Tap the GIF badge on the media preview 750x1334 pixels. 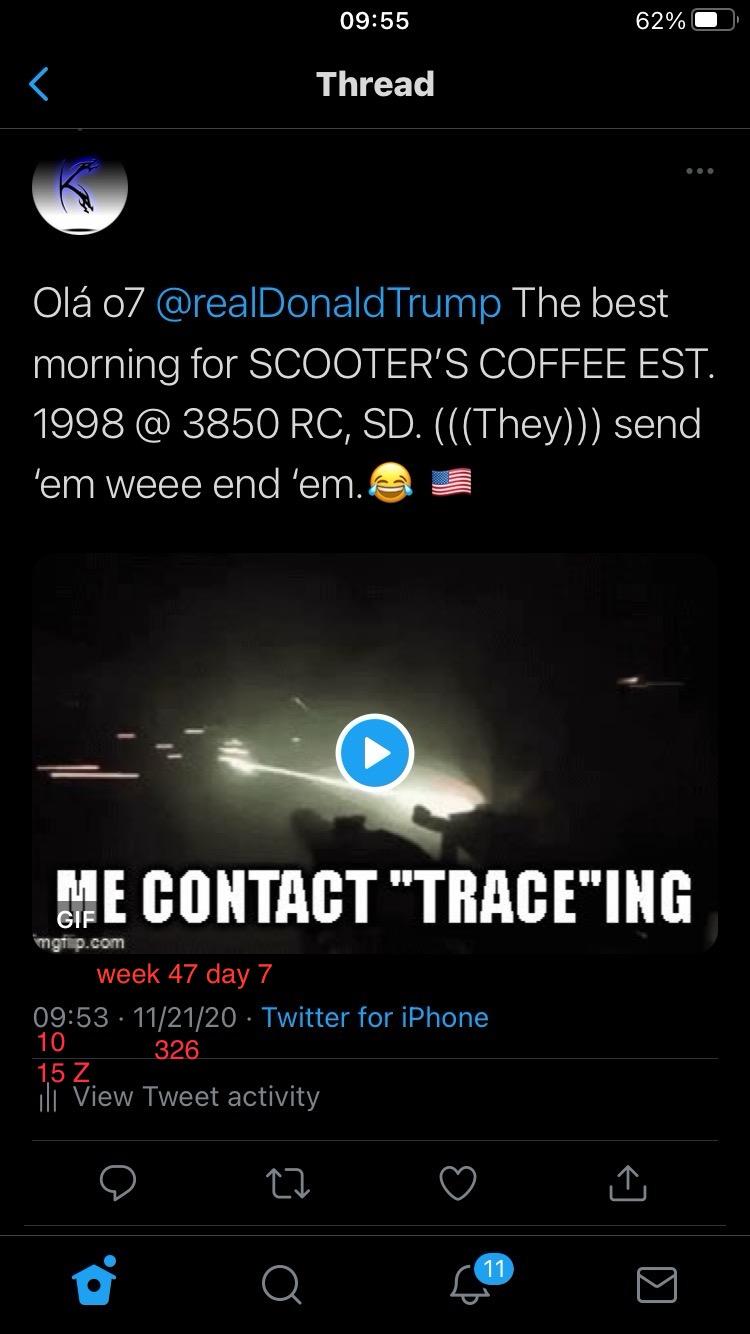(75, 919)
